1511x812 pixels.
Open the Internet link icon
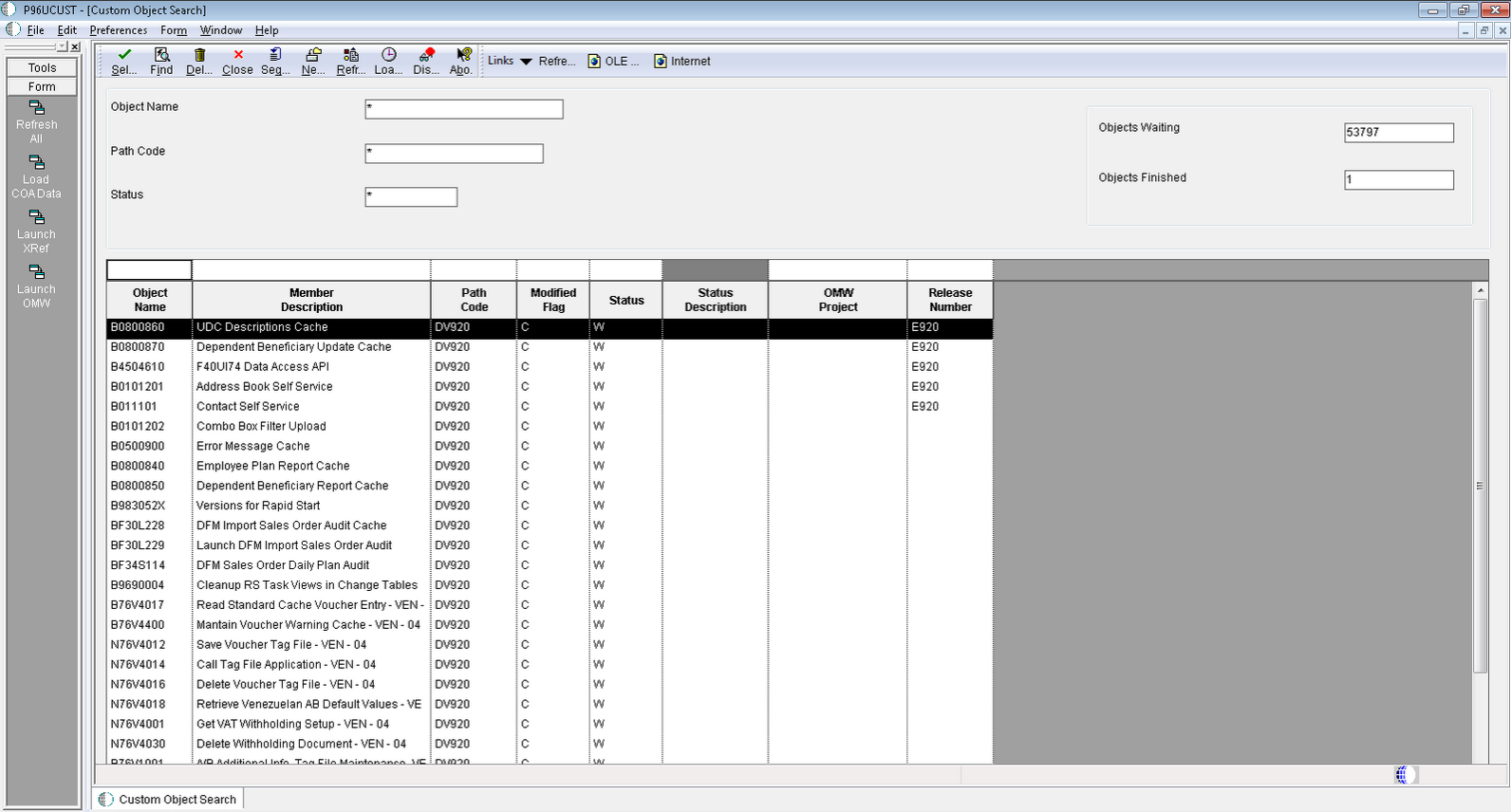[661, 61]
